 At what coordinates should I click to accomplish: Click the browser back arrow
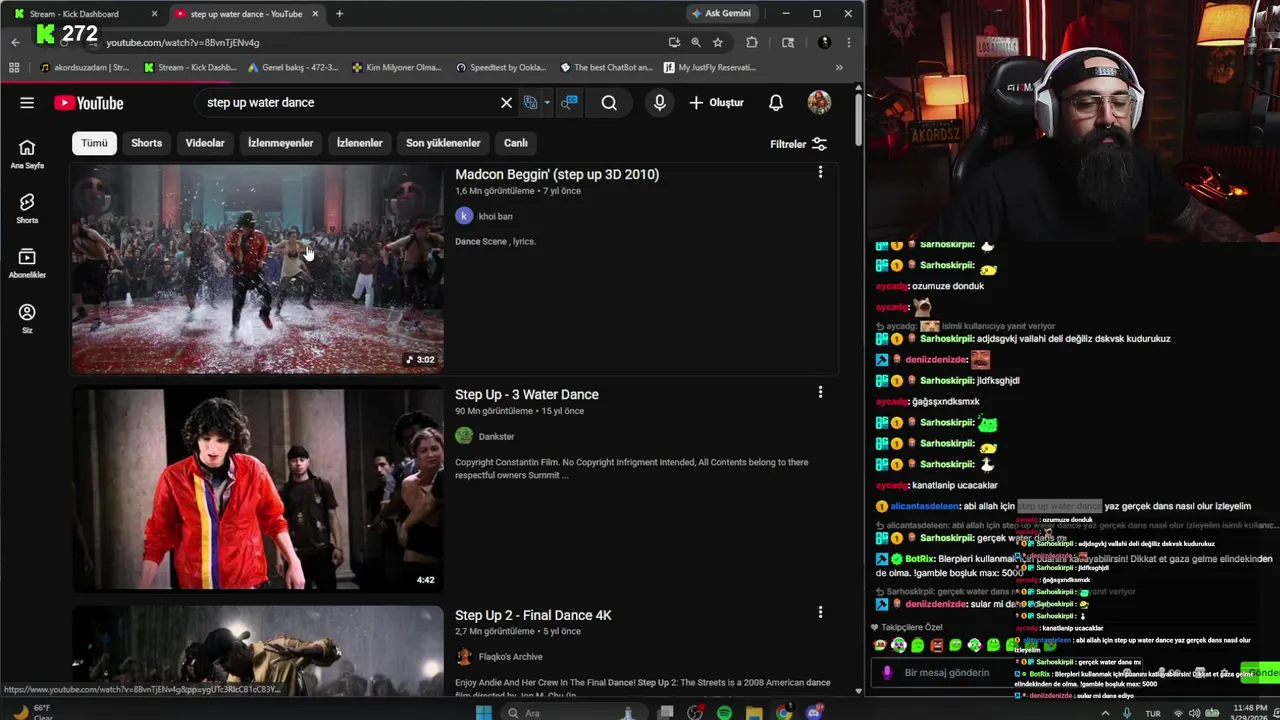tap(15, 42)
